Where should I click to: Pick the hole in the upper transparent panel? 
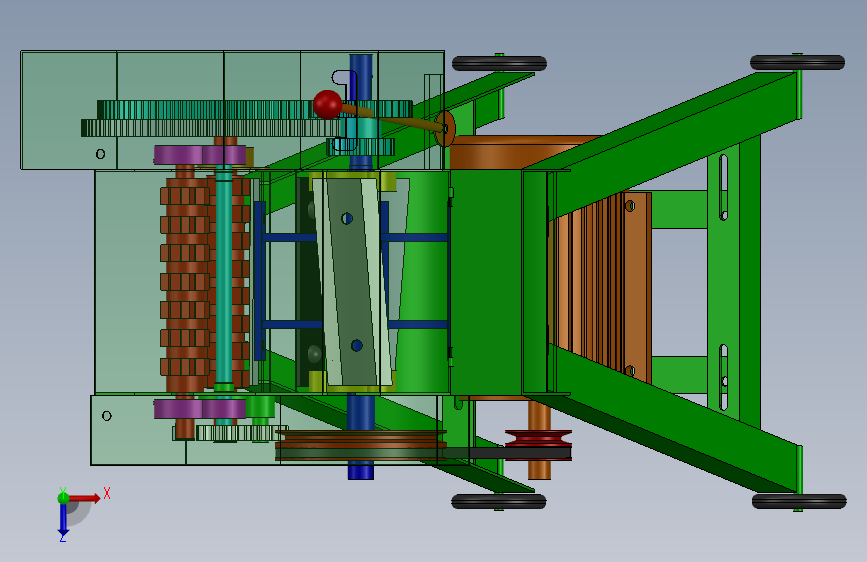100,154
